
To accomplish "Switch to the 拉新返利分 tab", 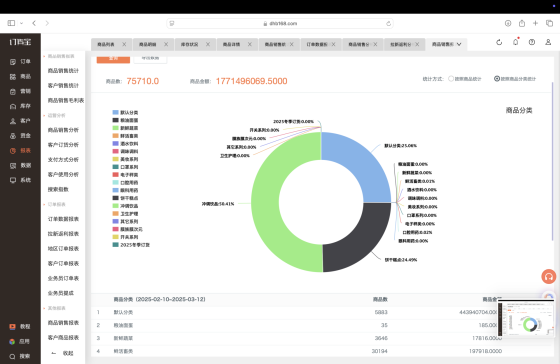I will click(400, 44).
